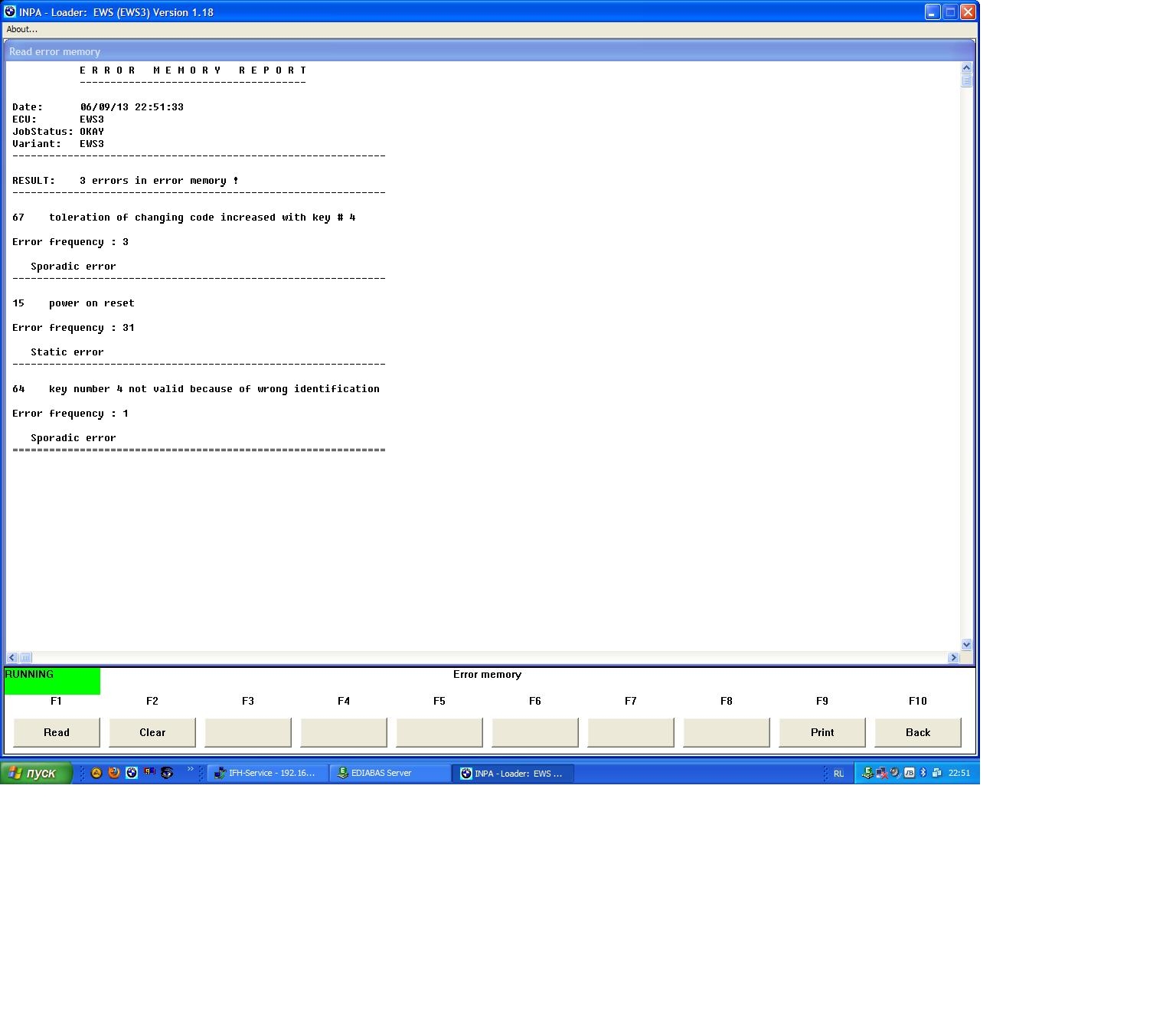Launch BMW app from Quick Launch bar

pyautogui.click(x=132, y=773)
